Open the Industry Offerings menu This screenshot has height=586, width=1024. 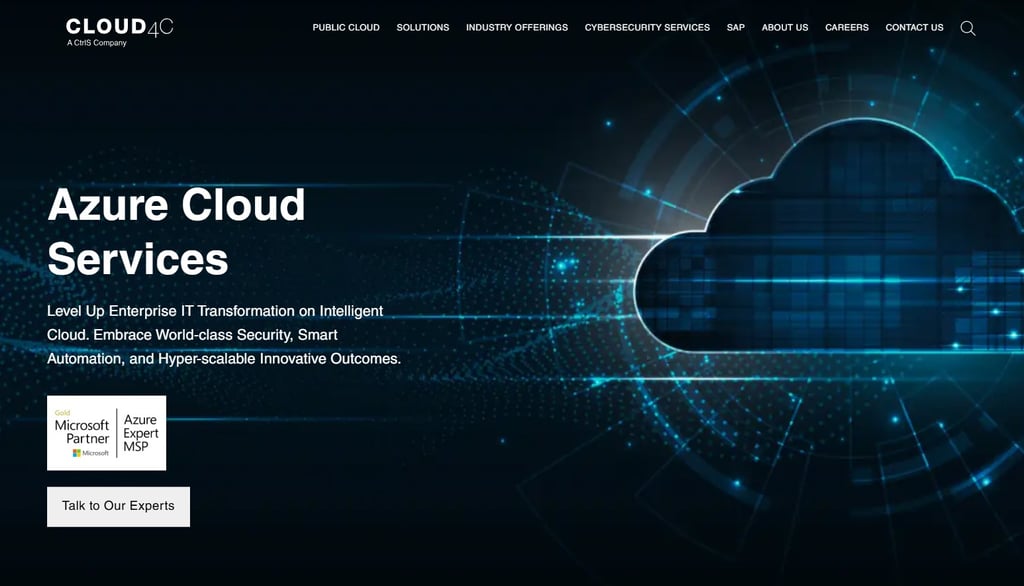tap(517, 27)
